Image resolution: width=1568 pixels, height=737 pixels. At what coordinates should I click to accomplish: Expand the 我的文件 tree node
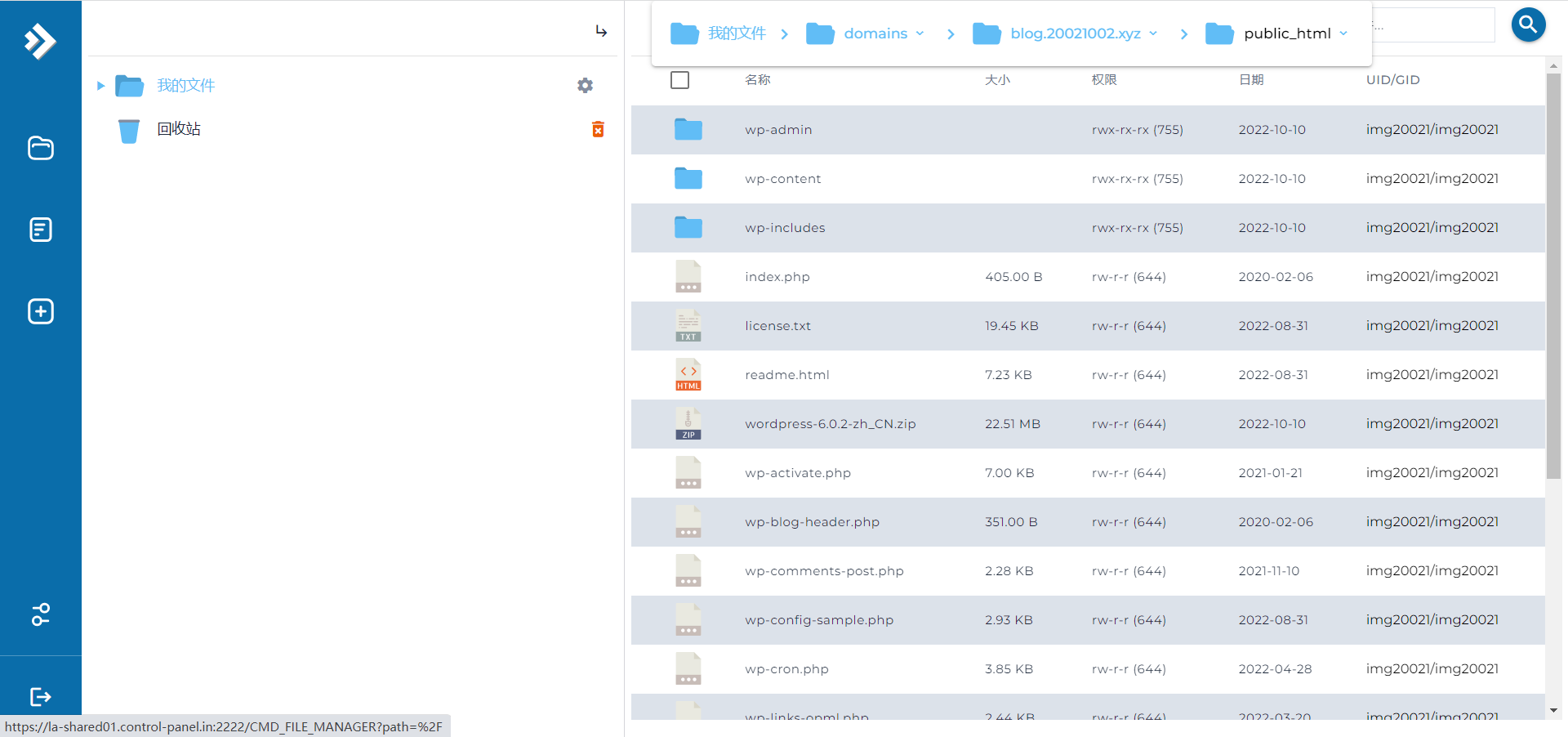pos(100,86)
